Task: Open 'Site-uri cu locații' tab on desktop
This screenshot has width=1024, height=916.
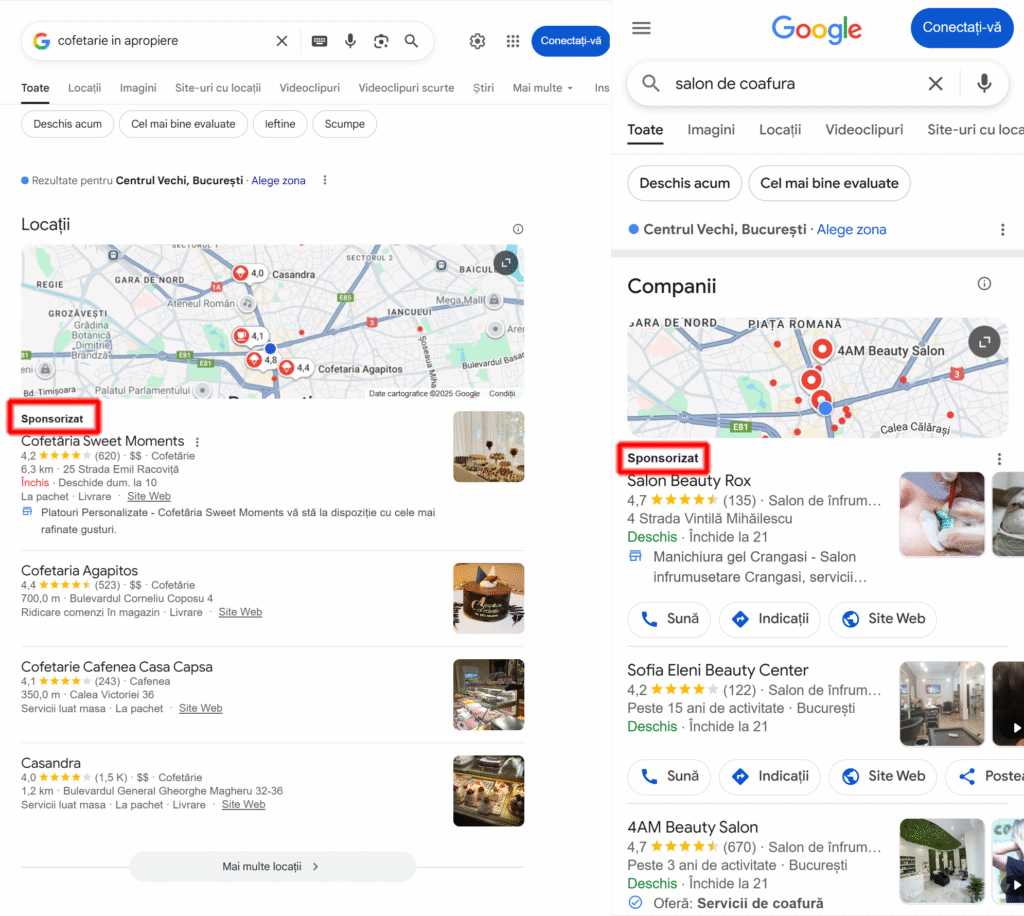Action: click(x=217, y=88)
